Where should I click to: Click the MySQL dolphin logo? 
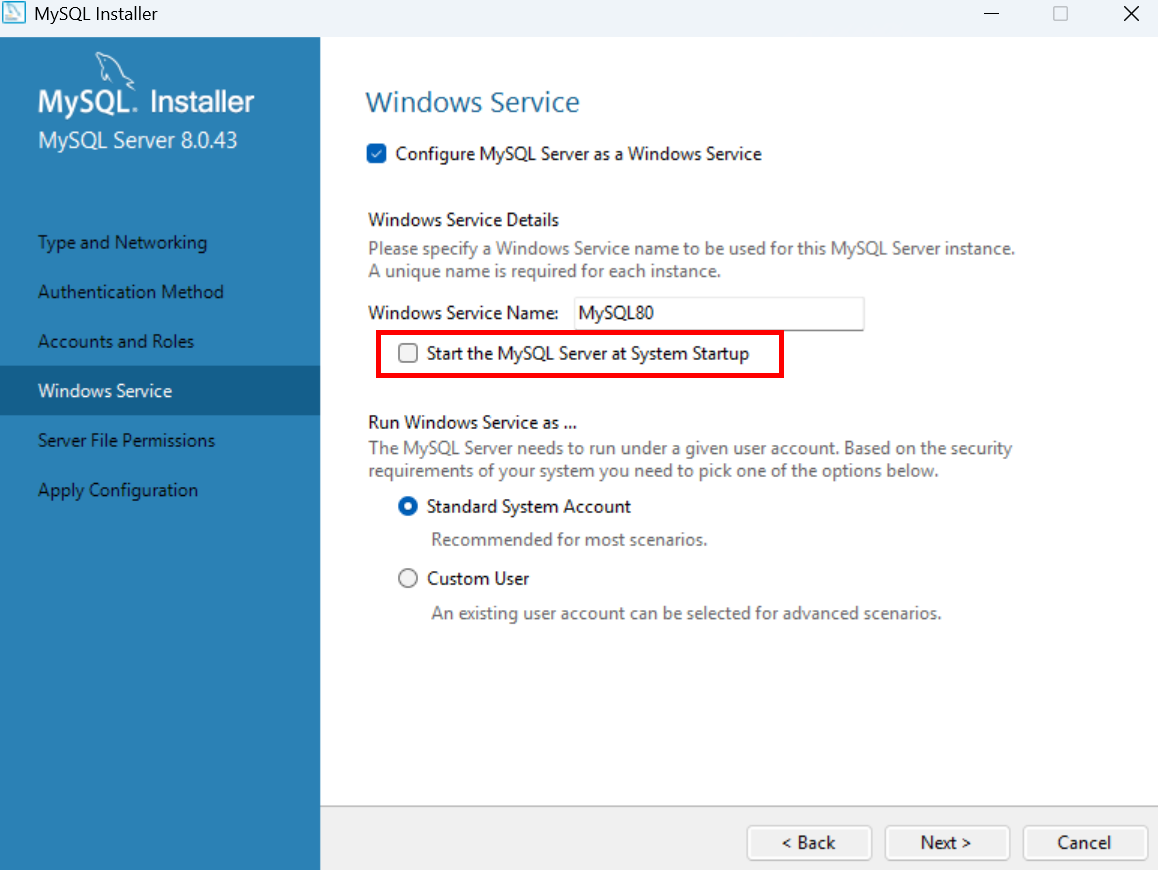(x=114, y=71)
